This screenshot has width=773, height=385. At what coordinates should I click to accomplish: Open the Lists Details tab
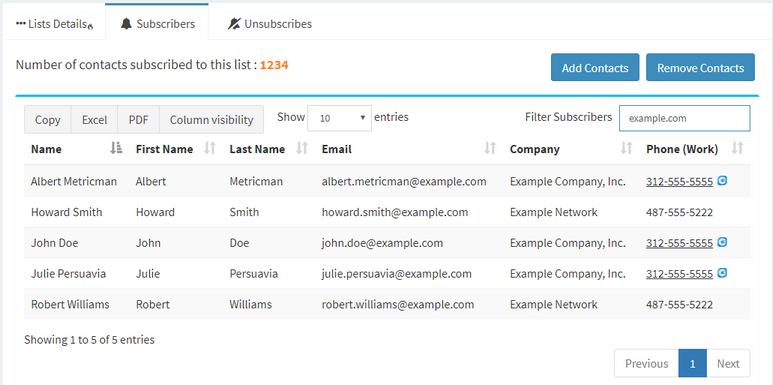tap(54, 24)
